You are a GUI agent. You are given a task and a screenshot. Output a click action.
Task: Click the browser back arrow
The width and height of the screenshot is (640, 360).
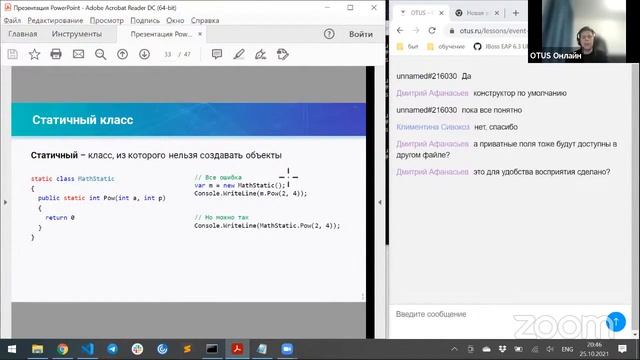[400, 31]
